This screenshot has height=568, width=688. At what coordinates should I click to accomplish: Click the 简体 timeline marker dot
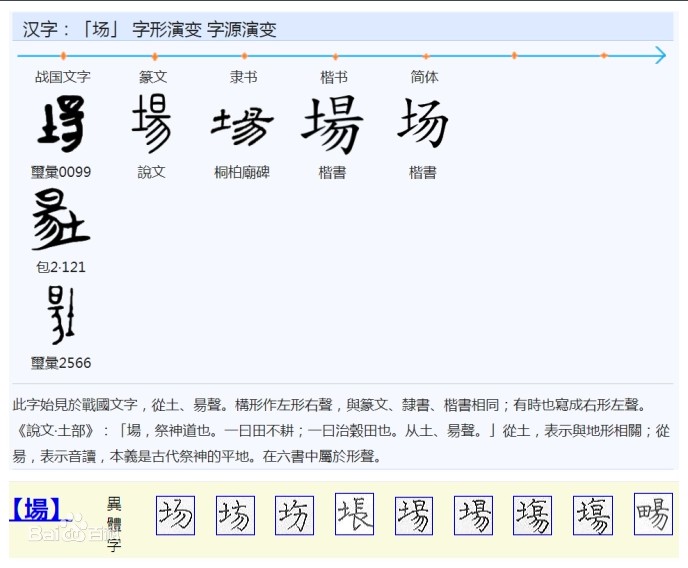(426, 56)
